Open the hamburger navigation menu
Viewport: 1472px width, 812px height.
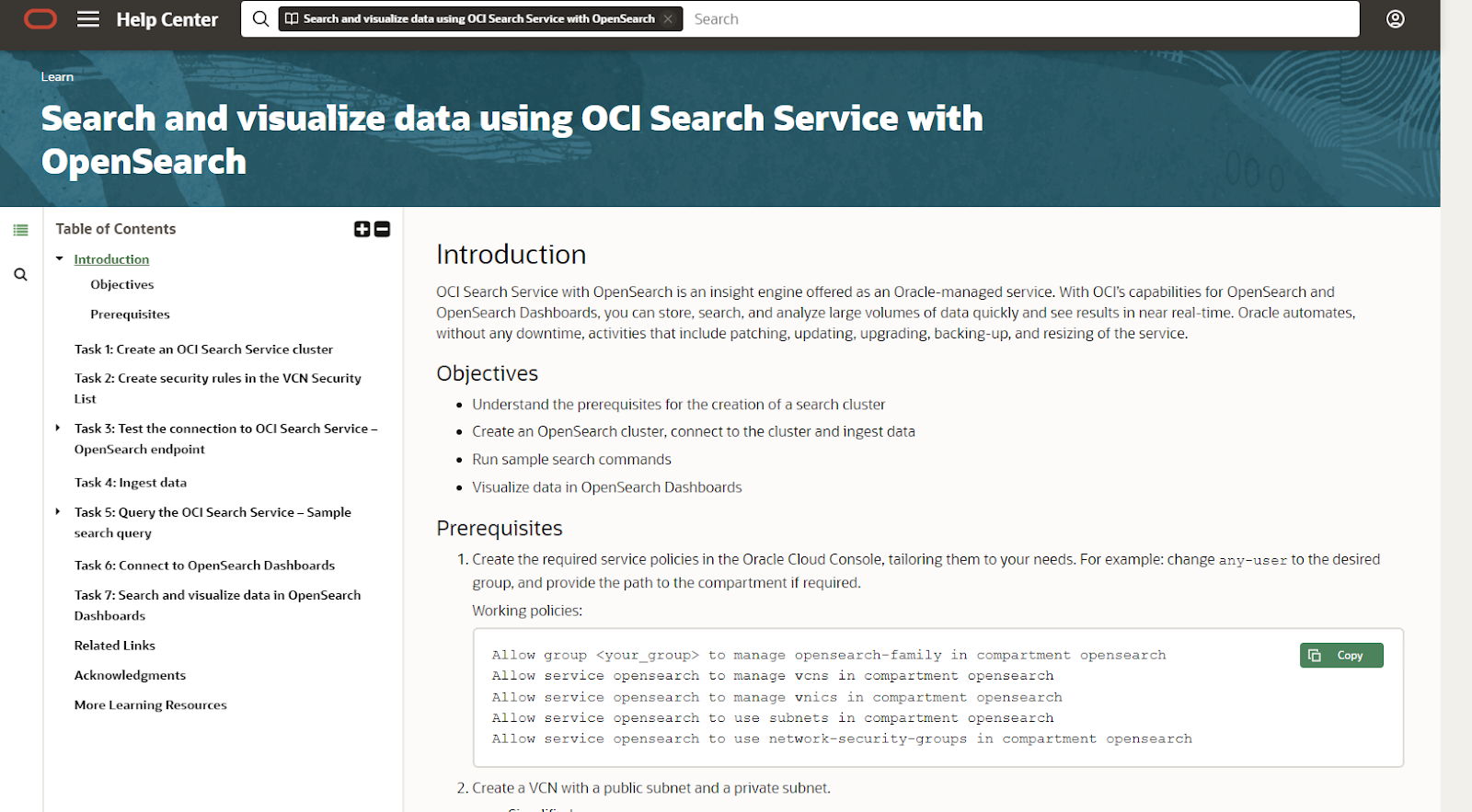[88, 18]
